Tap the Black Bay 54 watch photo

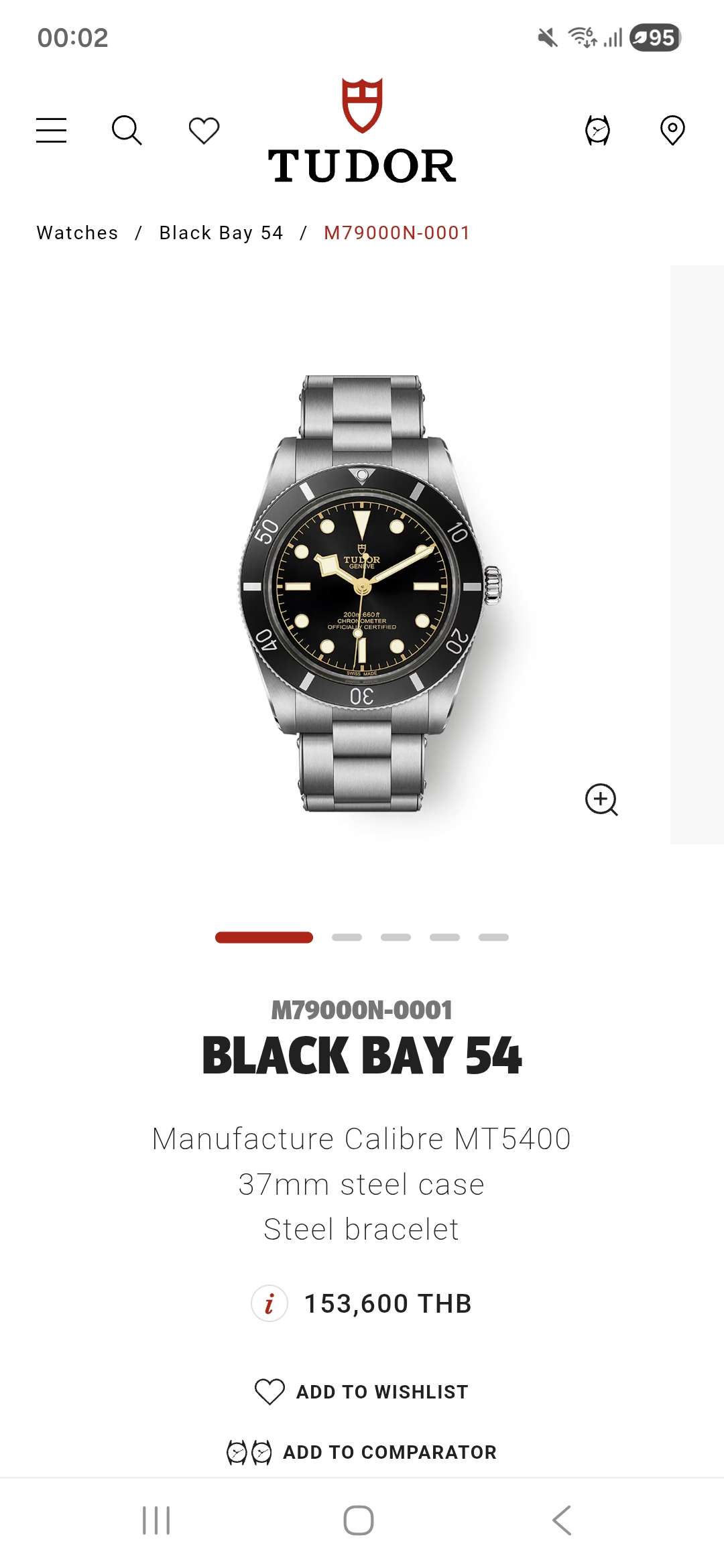pos(369,593)
